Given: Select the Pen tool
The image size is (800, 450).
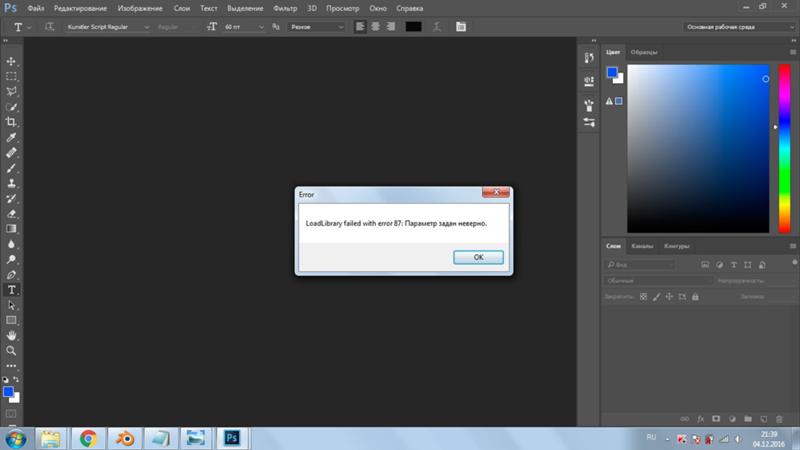Looking at the screenshot, I should pyautogui.click(x=11, y=274).
